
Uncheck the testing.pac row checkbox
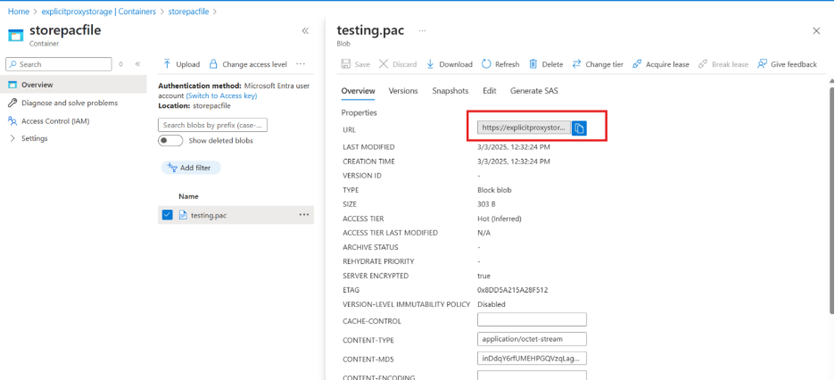coord(167,215)
